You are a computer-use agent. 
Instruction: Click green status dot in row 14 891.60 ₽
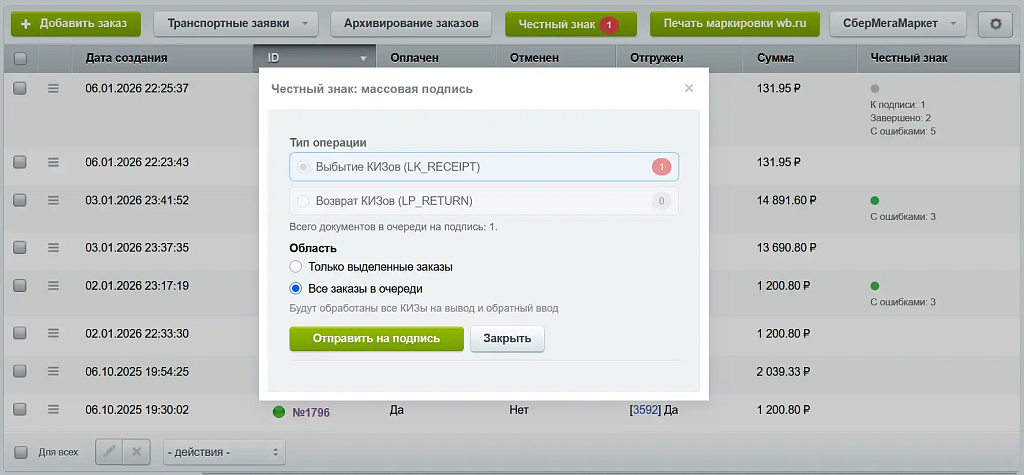click(x=875, y=201)
